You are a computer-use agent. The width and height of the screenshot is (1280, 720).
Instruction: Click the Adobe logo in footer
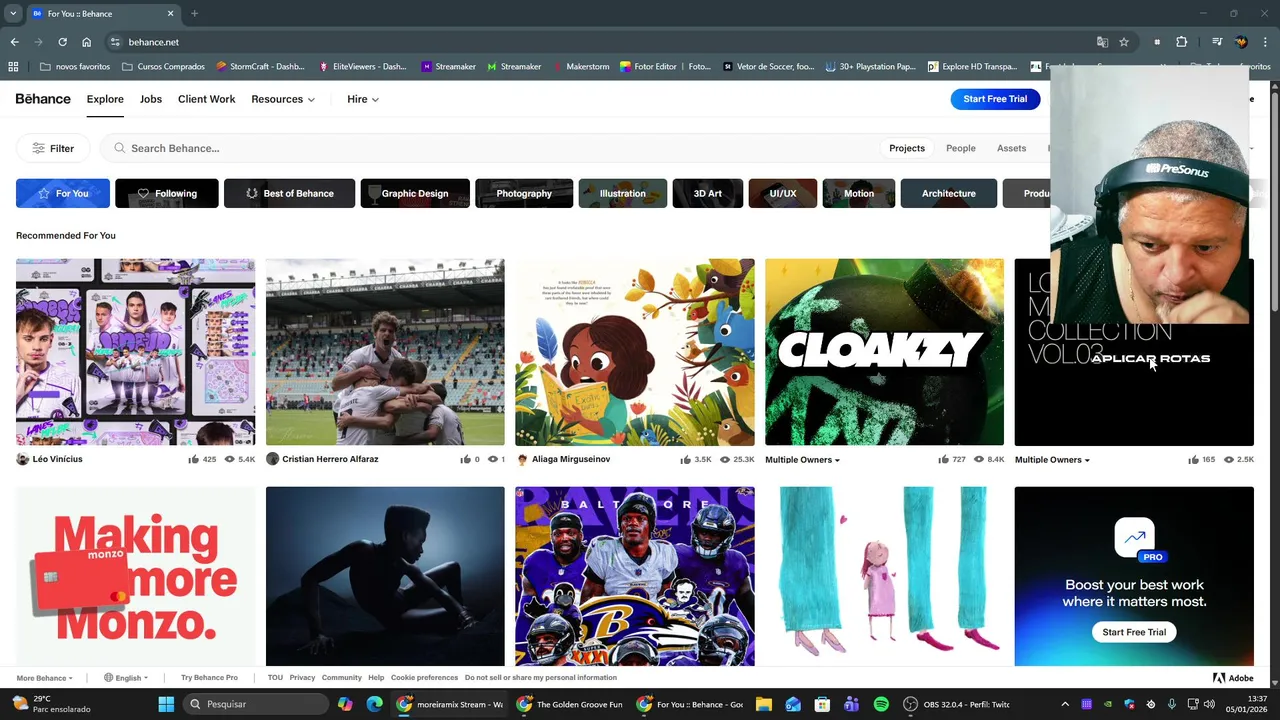1233,678
